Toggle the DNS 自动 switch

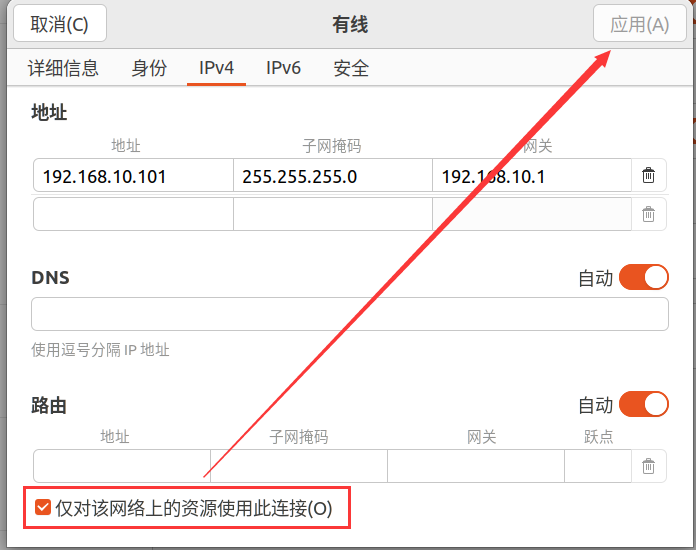tap(643, 278)
